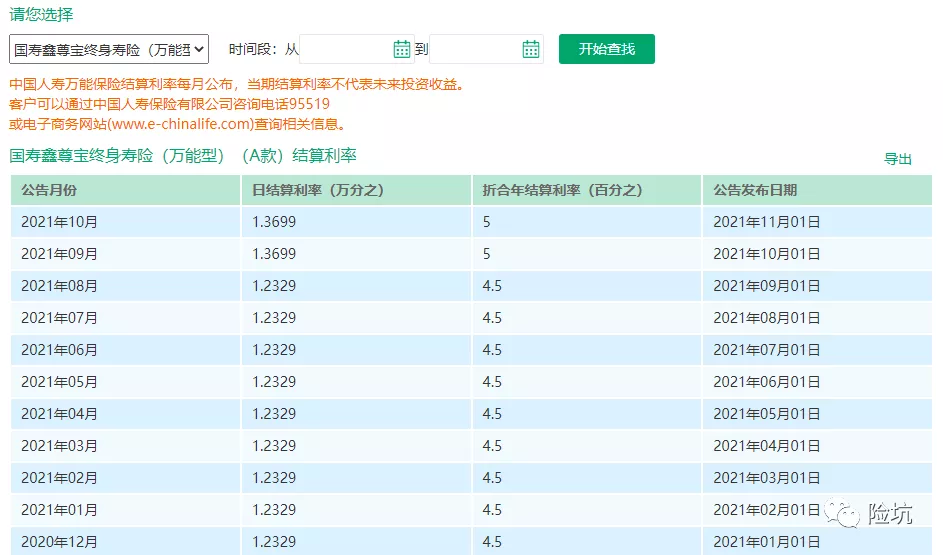Click the 2021年05月01日 publish date cell
This screenshot has width=943, height=555.
click(x=817, y=414)
